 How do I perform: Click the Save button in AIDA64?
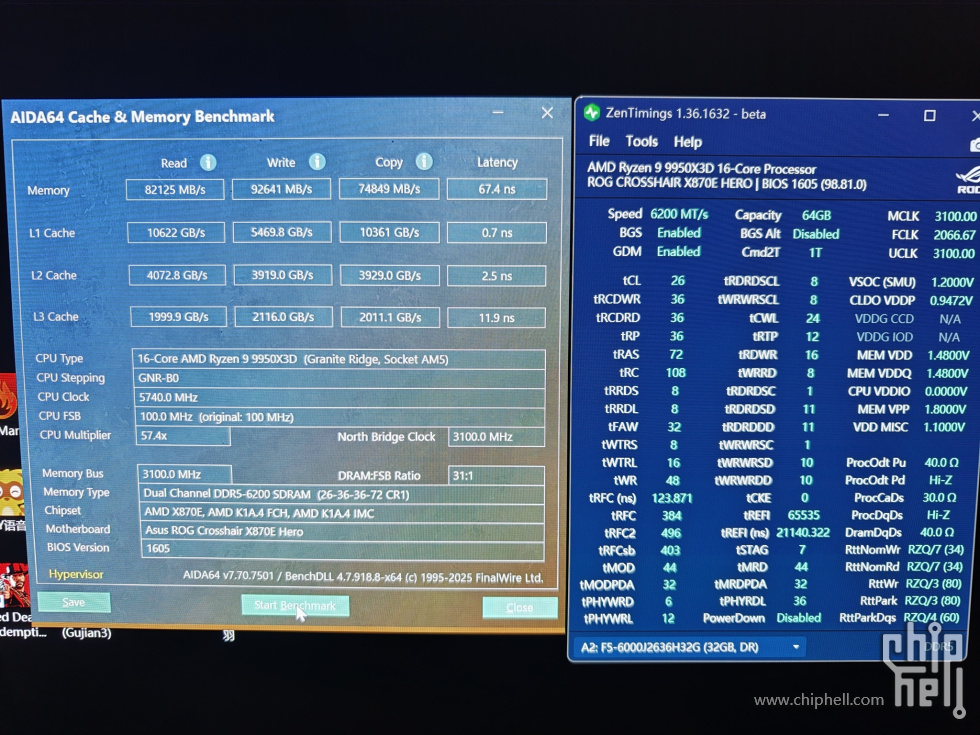tap(74, 602)
